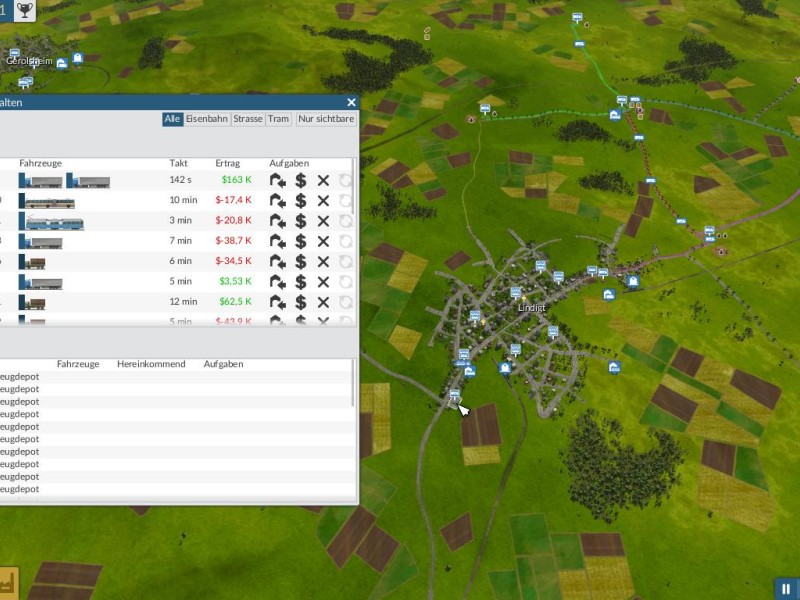This screenshot has height=600, width=800.
Task: Switch to the Eisenbahn filter tab
Action: click(x=207, y=119)
